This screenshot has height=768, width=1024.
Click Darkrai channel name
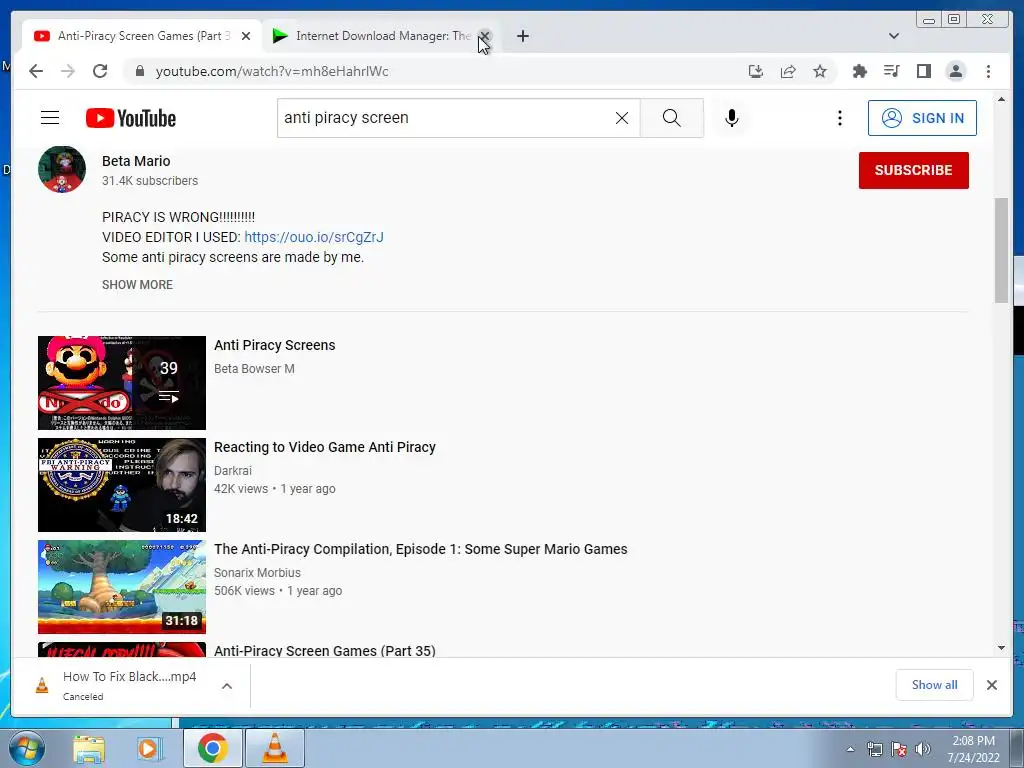[x=232, y=471]
